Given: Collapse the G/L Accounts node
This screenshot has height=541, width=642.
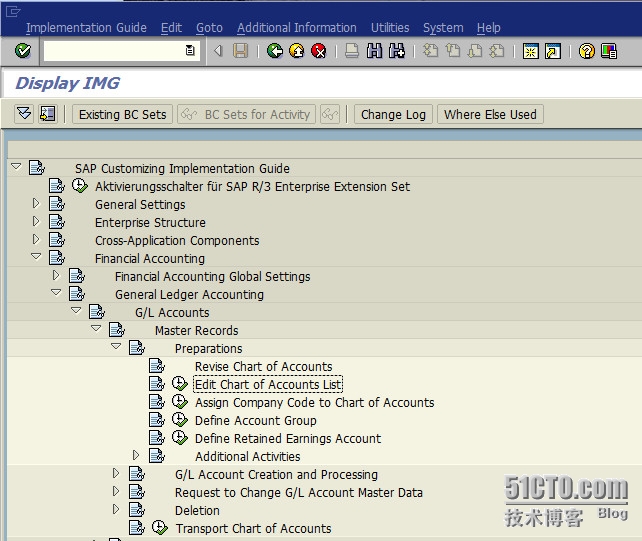Looking at the screenshot, I should coord(76,311).
